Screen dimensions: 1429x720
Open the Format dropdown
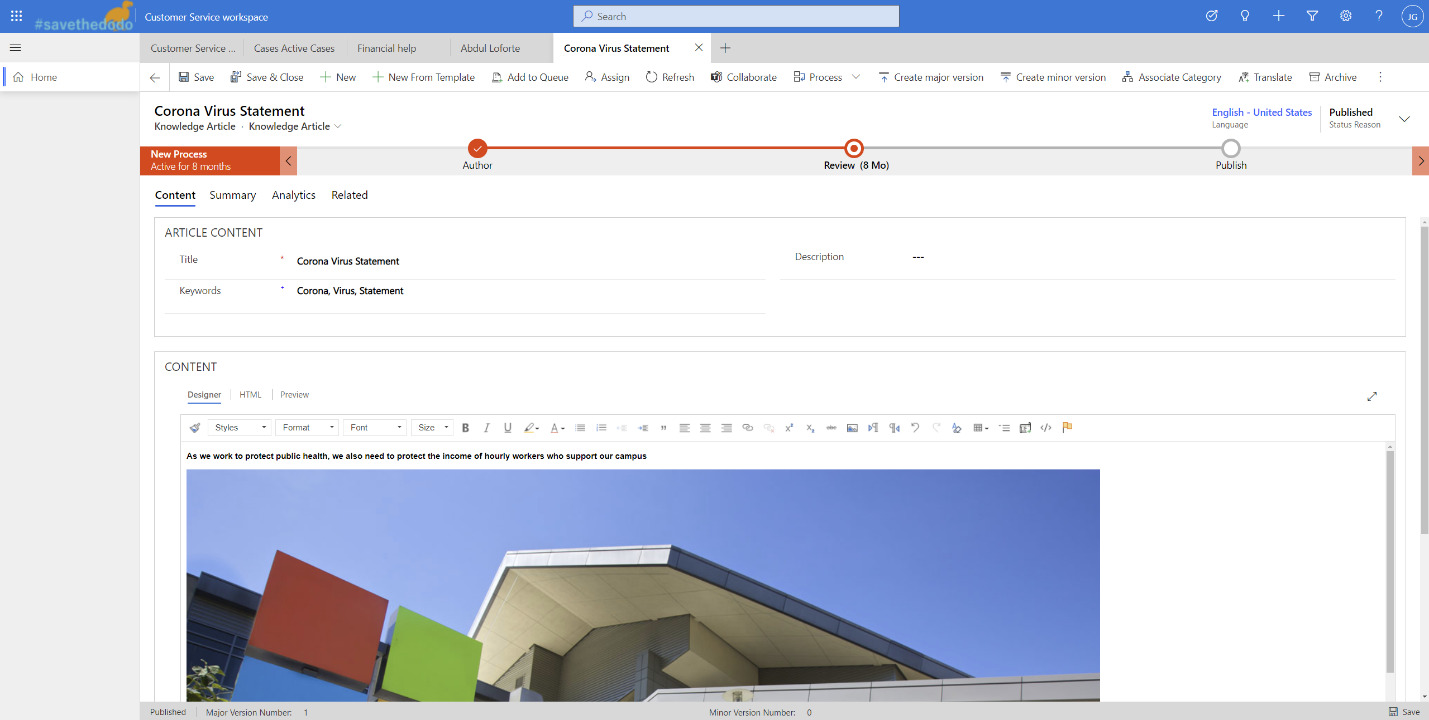[x=307, y=427]
